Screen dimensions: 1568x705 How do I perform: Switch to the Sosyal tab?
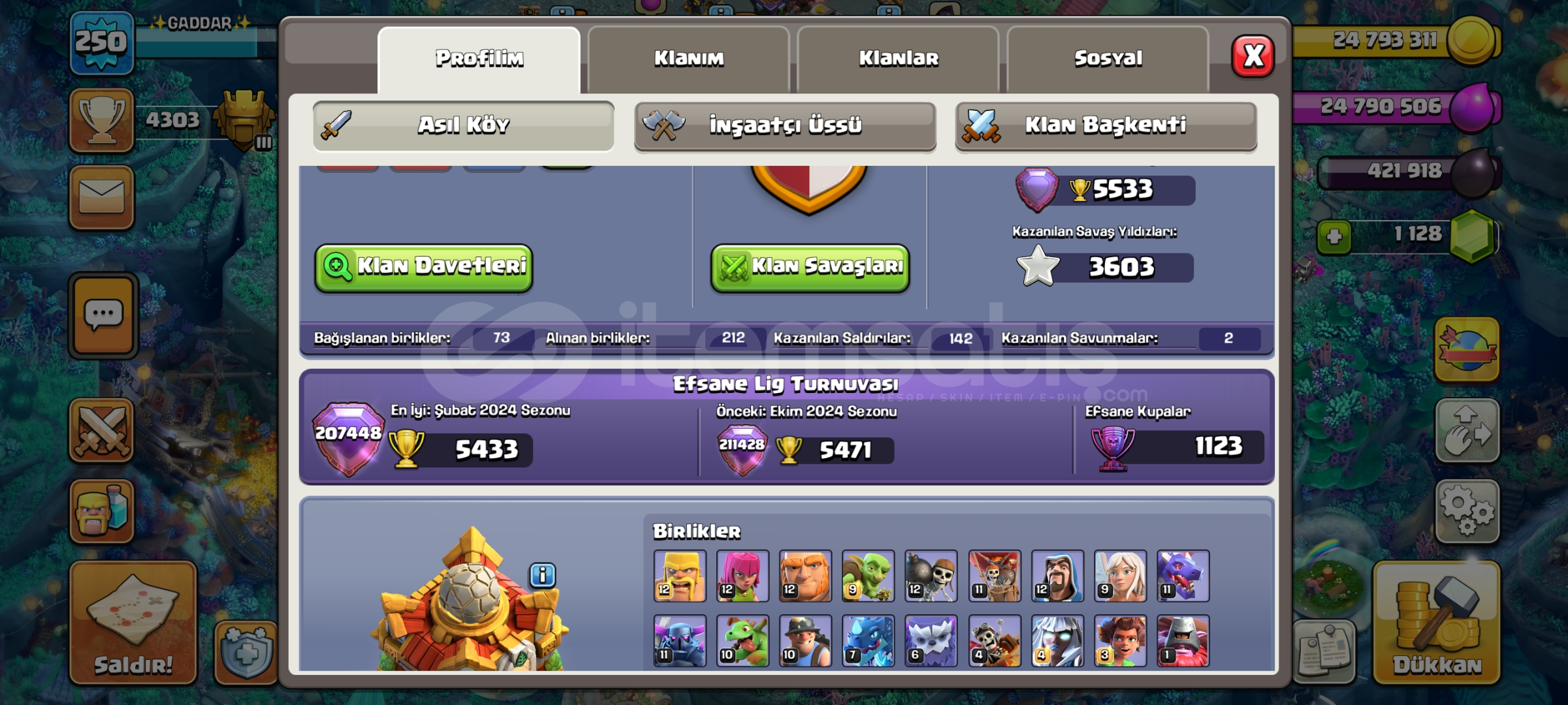pyautogui.click(x=1108, y=59)
